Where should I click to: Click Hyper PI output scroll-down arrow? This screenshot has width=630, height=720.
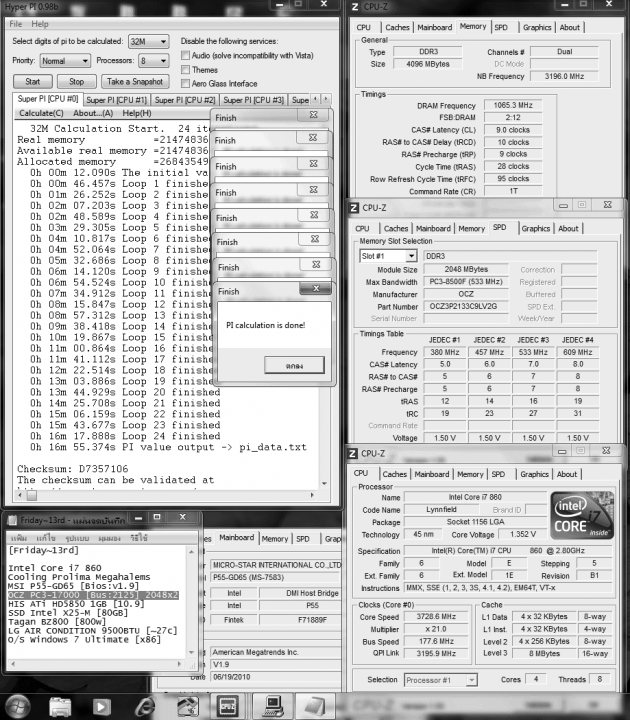coord(324,484)
